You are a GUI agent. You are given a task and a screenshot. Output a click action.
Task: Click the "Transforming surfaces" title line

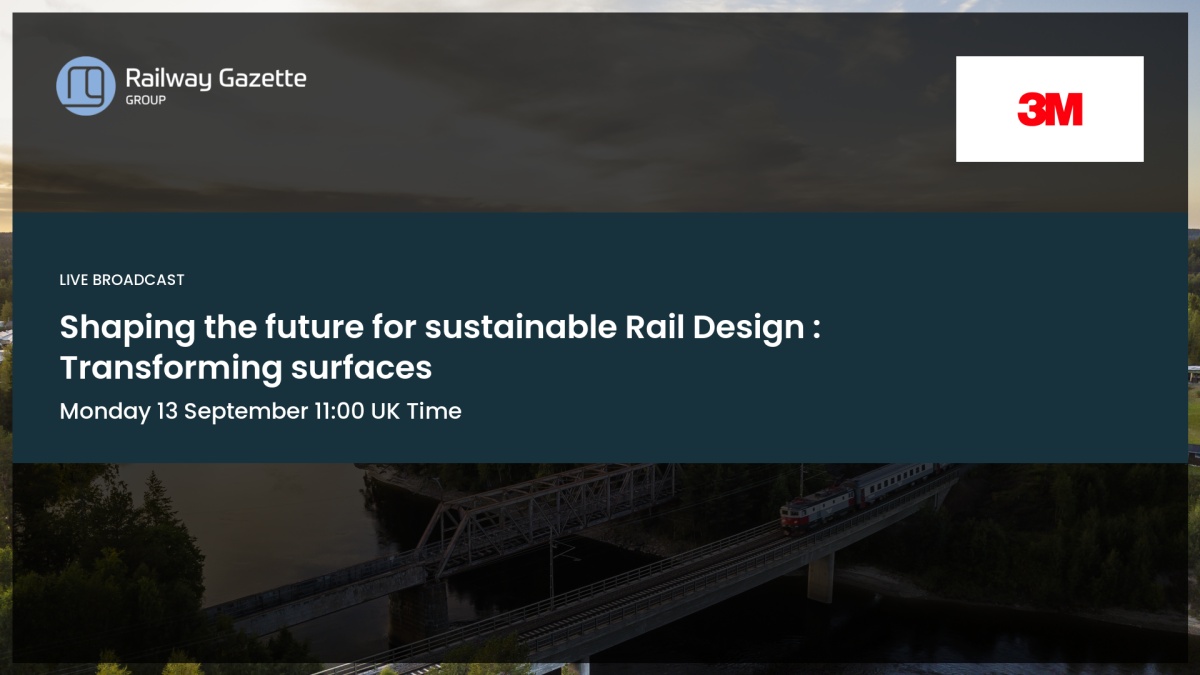(x=246, y=368)
